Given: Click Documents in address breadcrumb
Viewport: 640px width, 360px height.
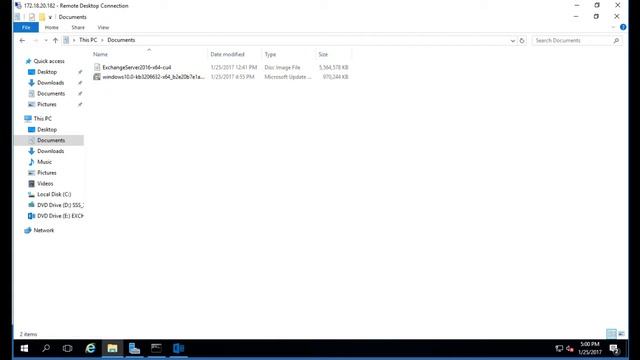Looking at the screenshot, I should point(121,40).
